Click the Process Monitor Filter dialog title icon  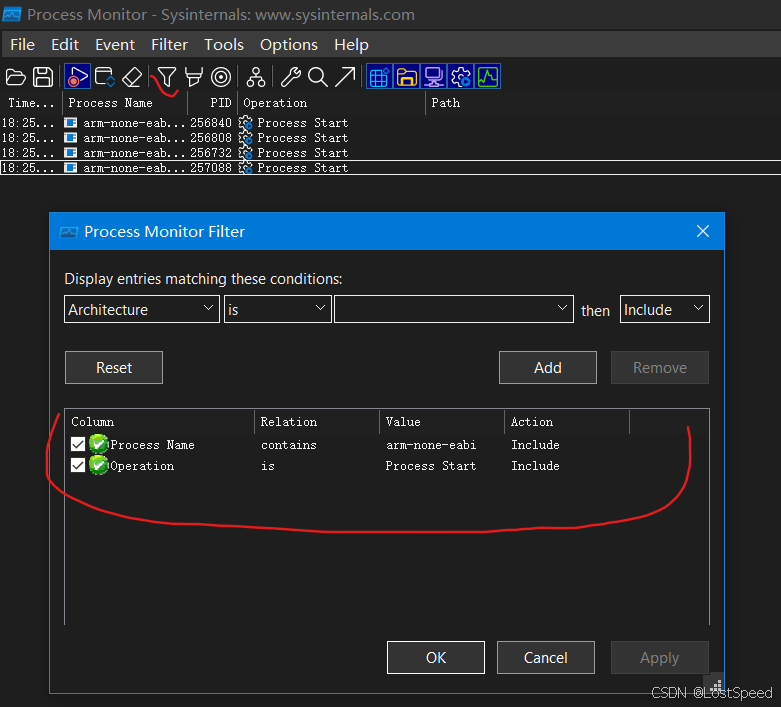click(69, 232)
